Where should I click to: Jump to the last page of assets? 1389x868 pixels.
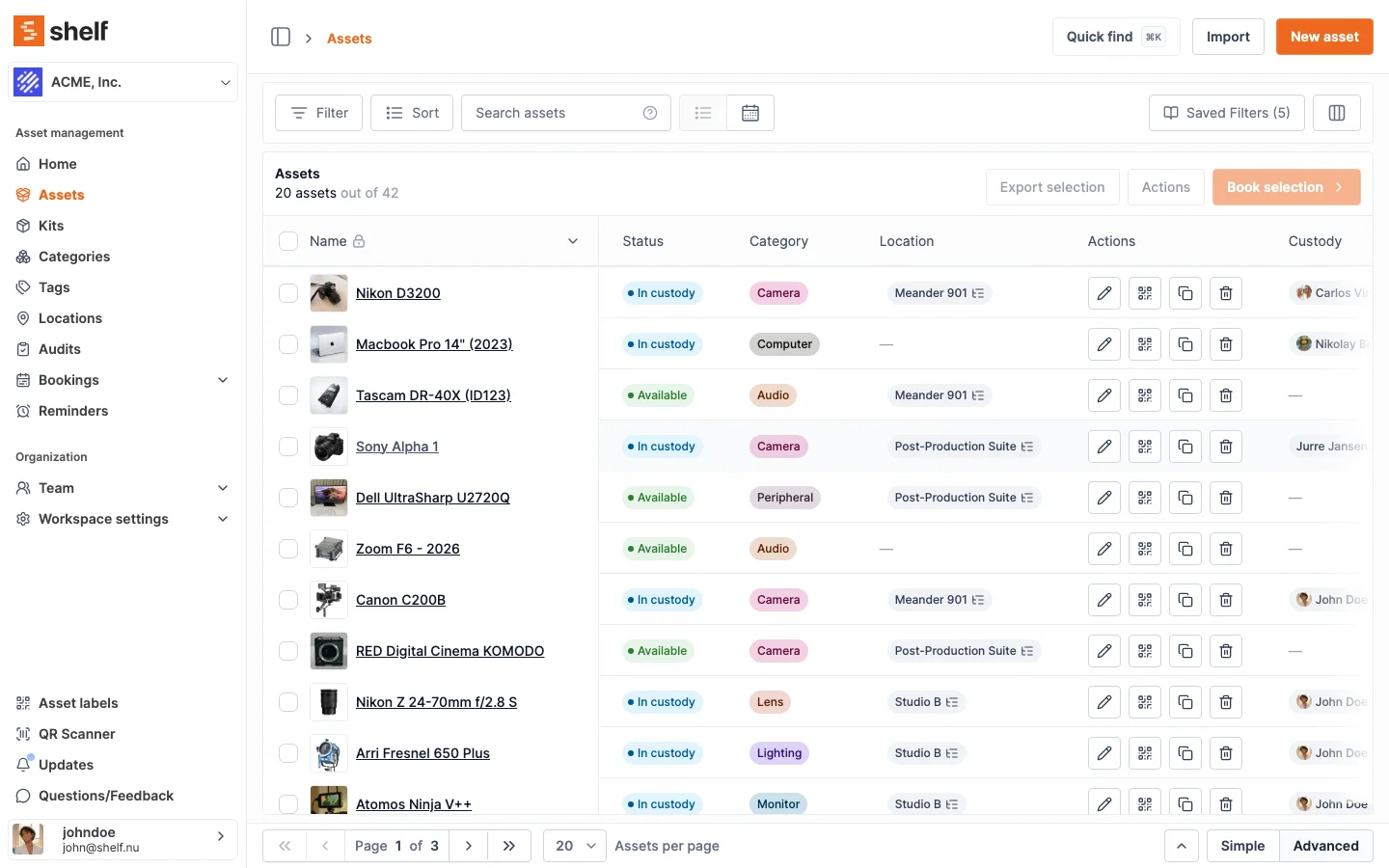tap(509, 846)
